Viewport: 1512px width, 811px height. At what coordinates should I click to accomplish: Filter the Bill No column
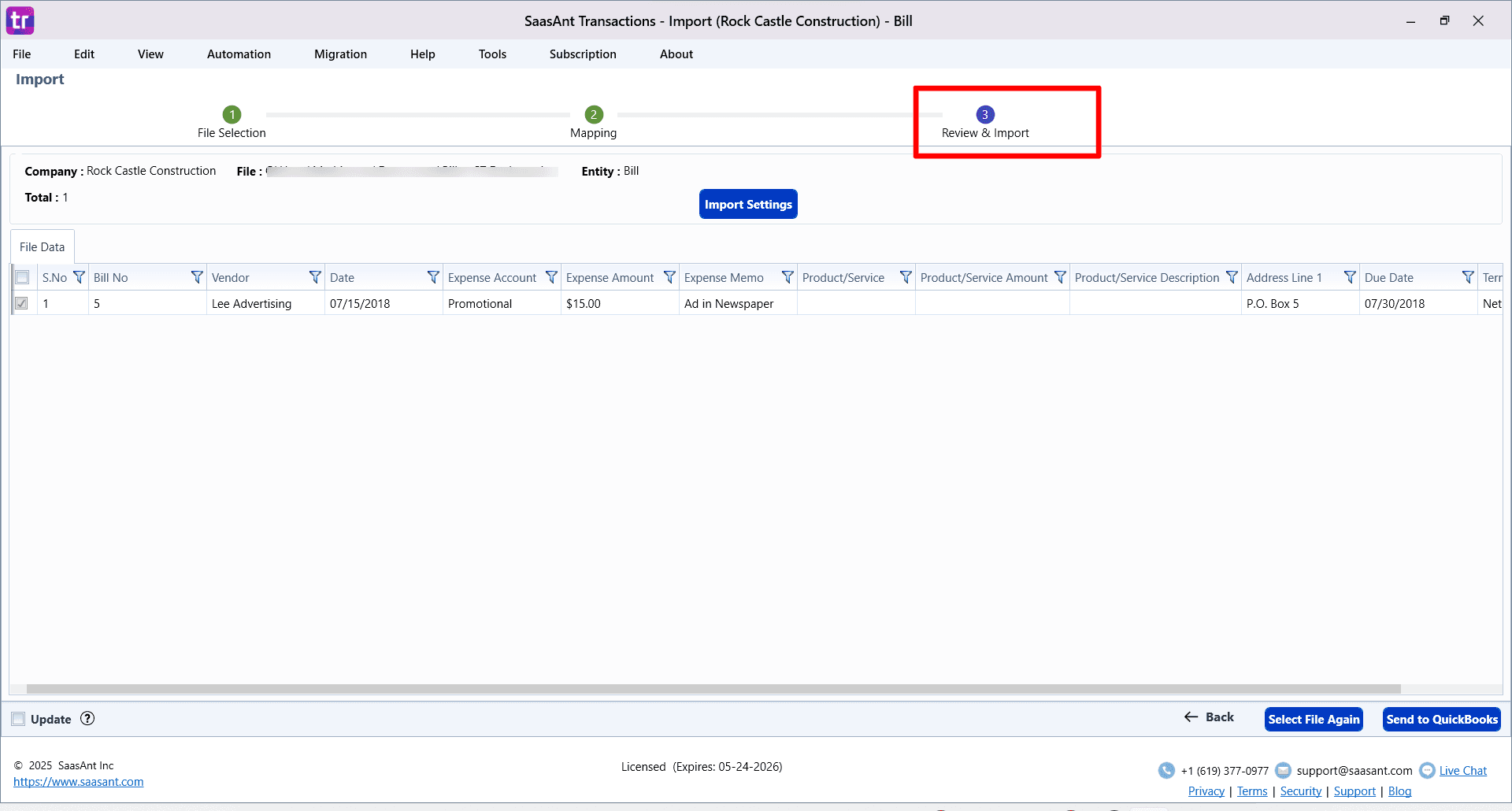(x=197, y=277)
